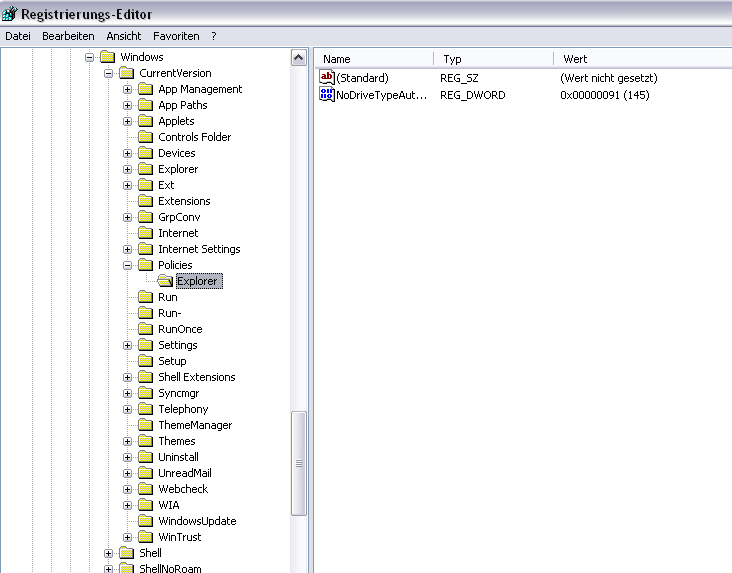732x573 pixels.
Task: Click the Extensions folder icon
Action: point(146,201)
